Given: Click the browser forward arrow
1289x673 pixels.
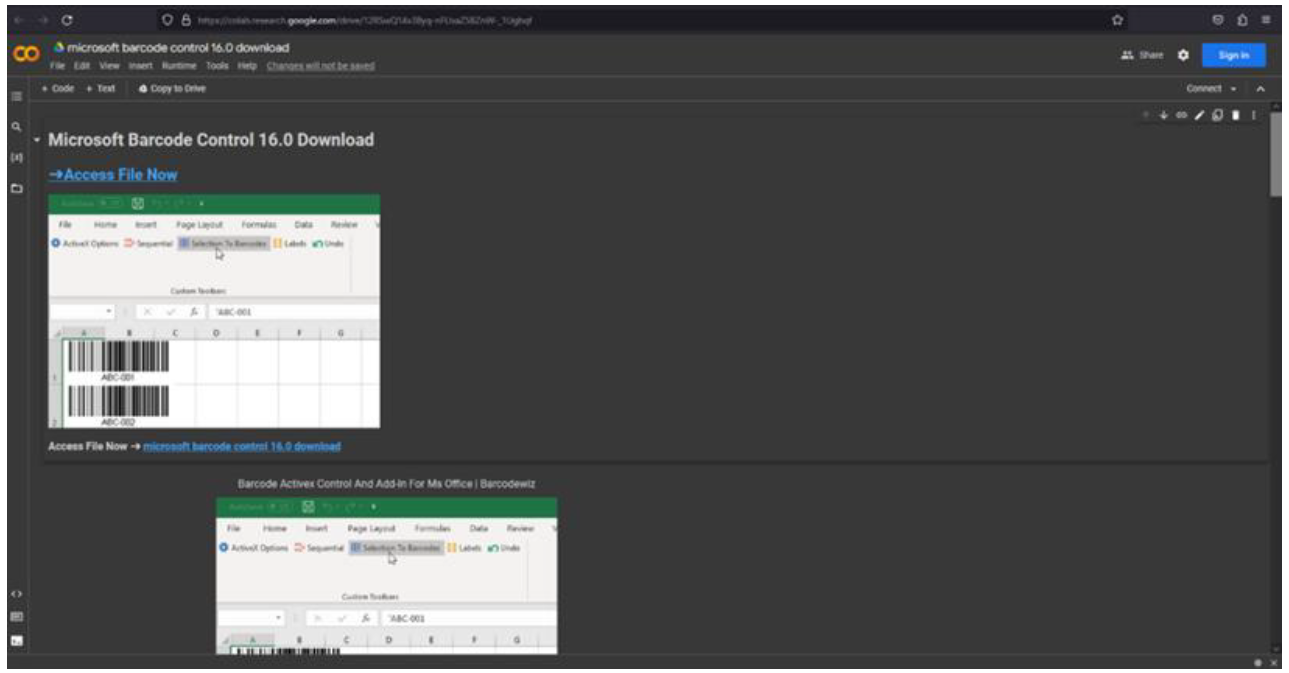Looking at the screenshot, I should (x=42, y=19).
